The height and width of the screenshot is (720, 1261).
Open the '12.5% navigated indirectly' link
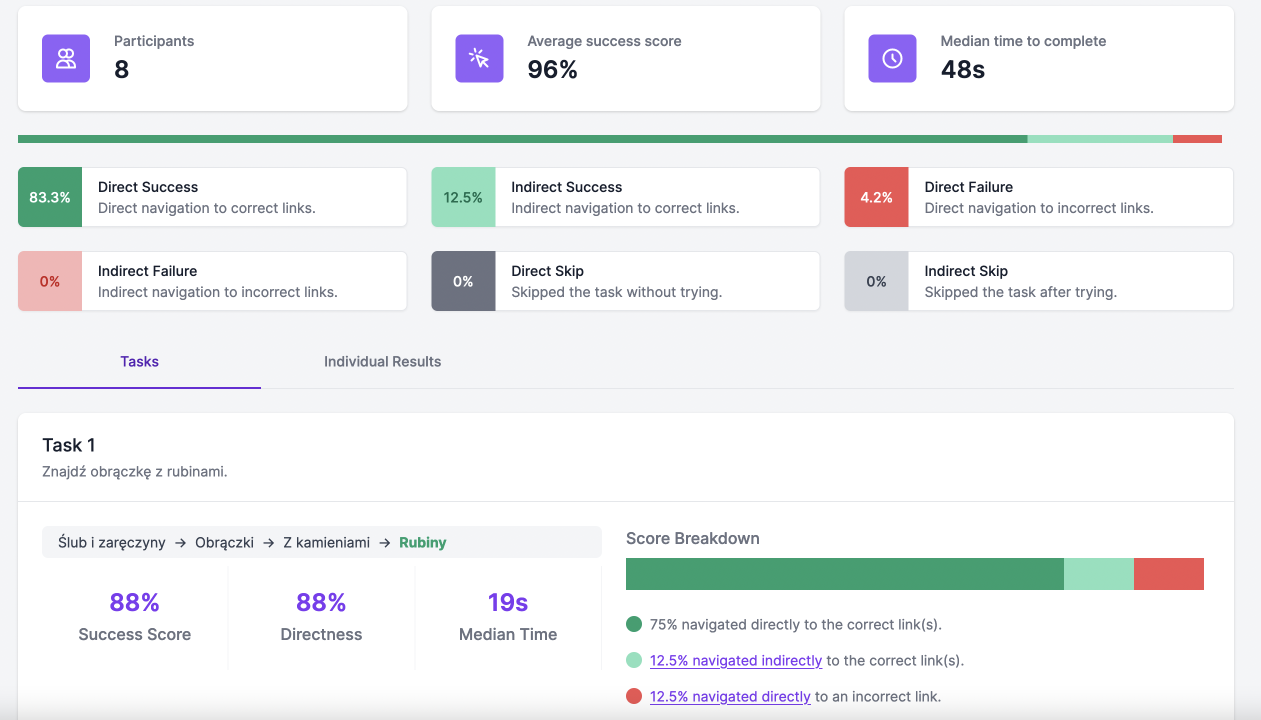tap(736, 660)
